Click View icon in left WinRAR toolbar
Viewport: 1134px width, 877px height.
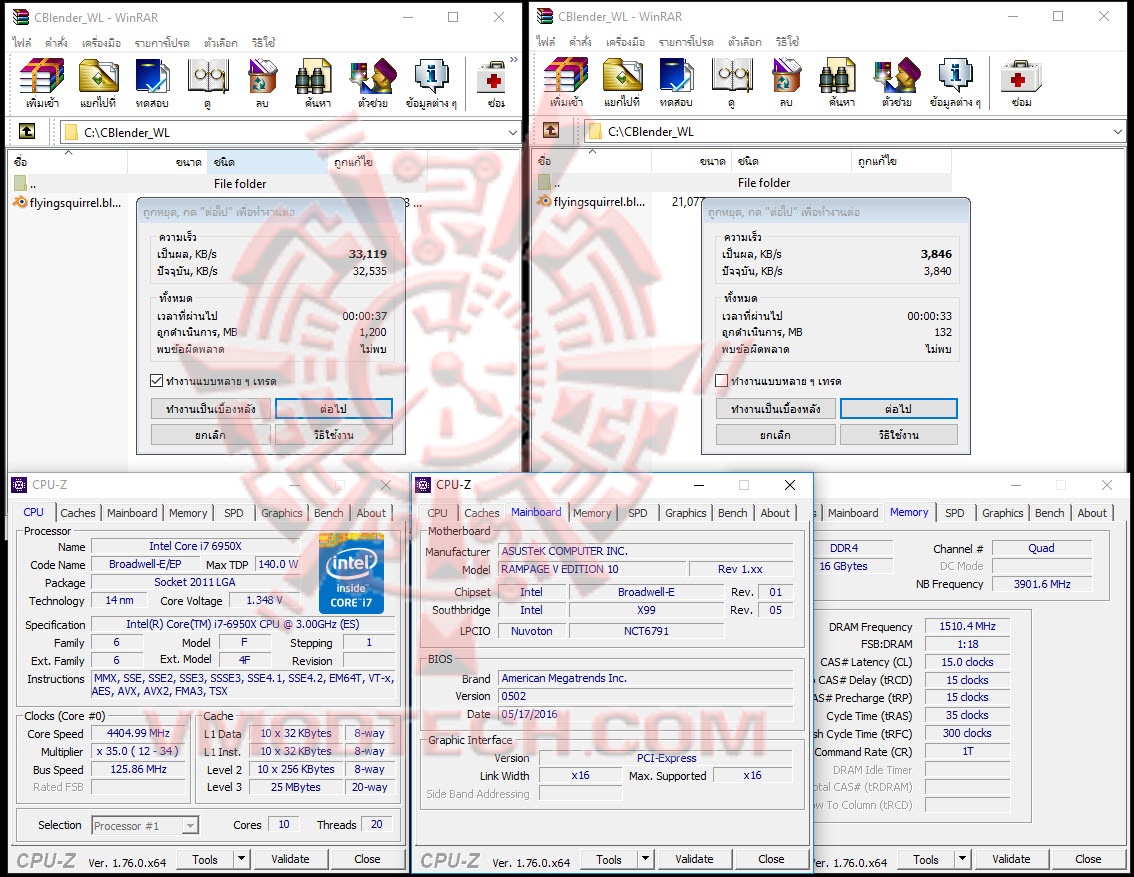click(x=208, y=83)
